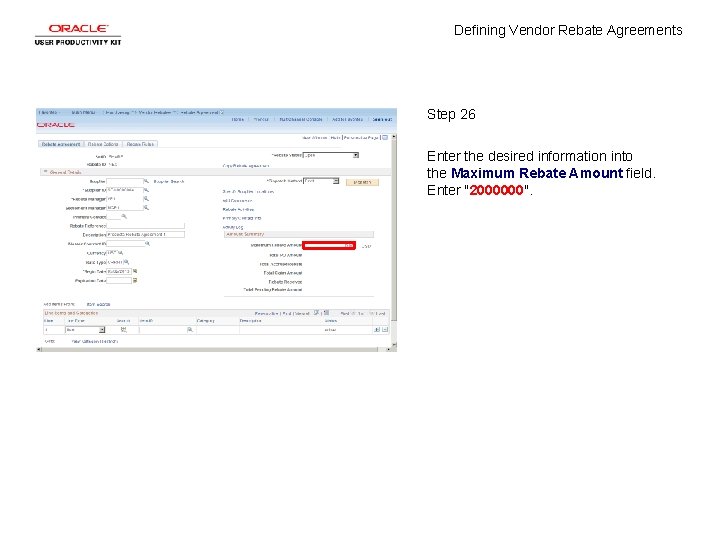The image size is (720, 540).
Task: Switch to the Rebate Rules tab
Action: [x=140, y=144]
